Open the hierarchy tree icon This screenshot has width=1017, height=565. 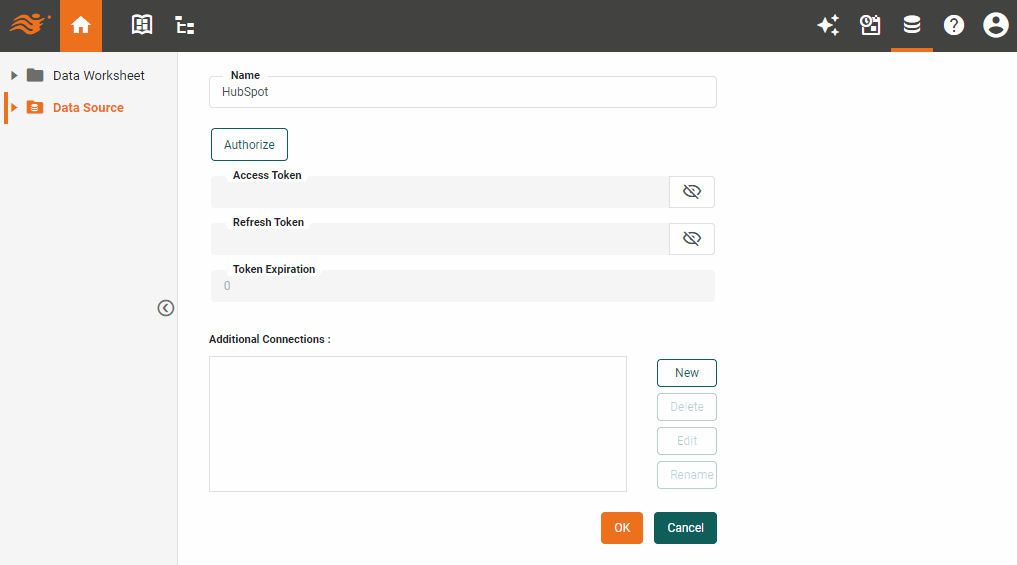tap(185, 26)
